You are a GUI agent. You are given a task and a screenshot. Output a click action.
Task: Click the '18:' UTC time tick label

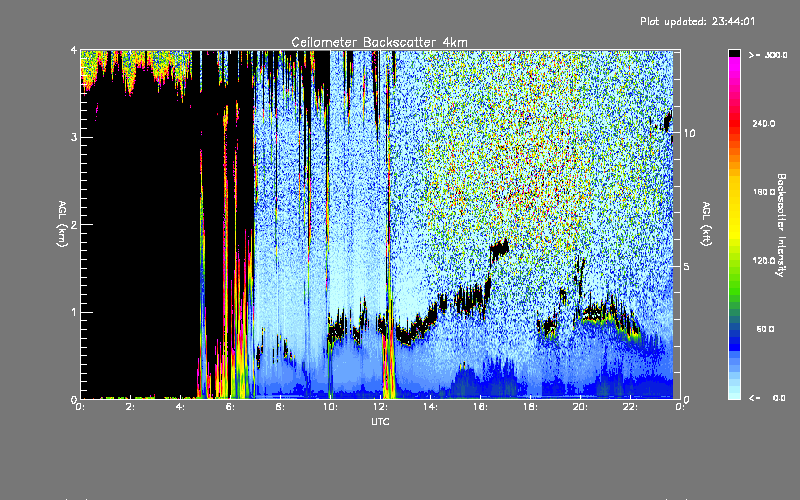coord(530,407)
